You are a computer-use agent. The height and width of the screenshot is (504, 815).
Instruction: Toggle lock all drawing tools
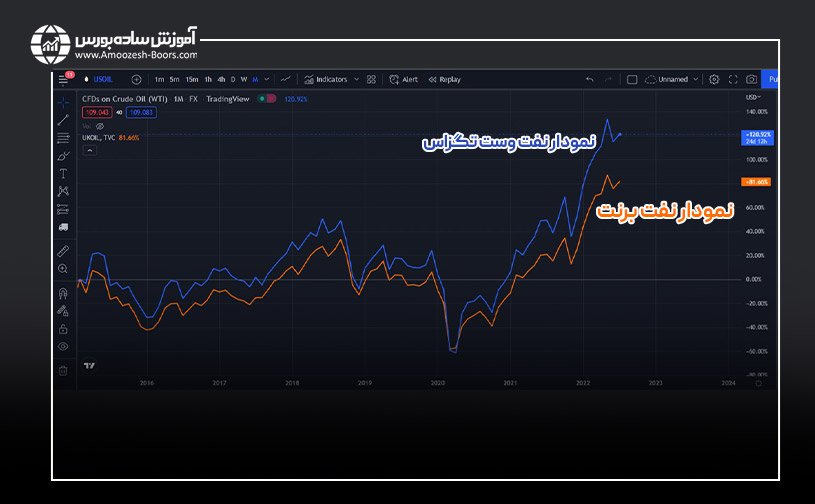(63, 328)
